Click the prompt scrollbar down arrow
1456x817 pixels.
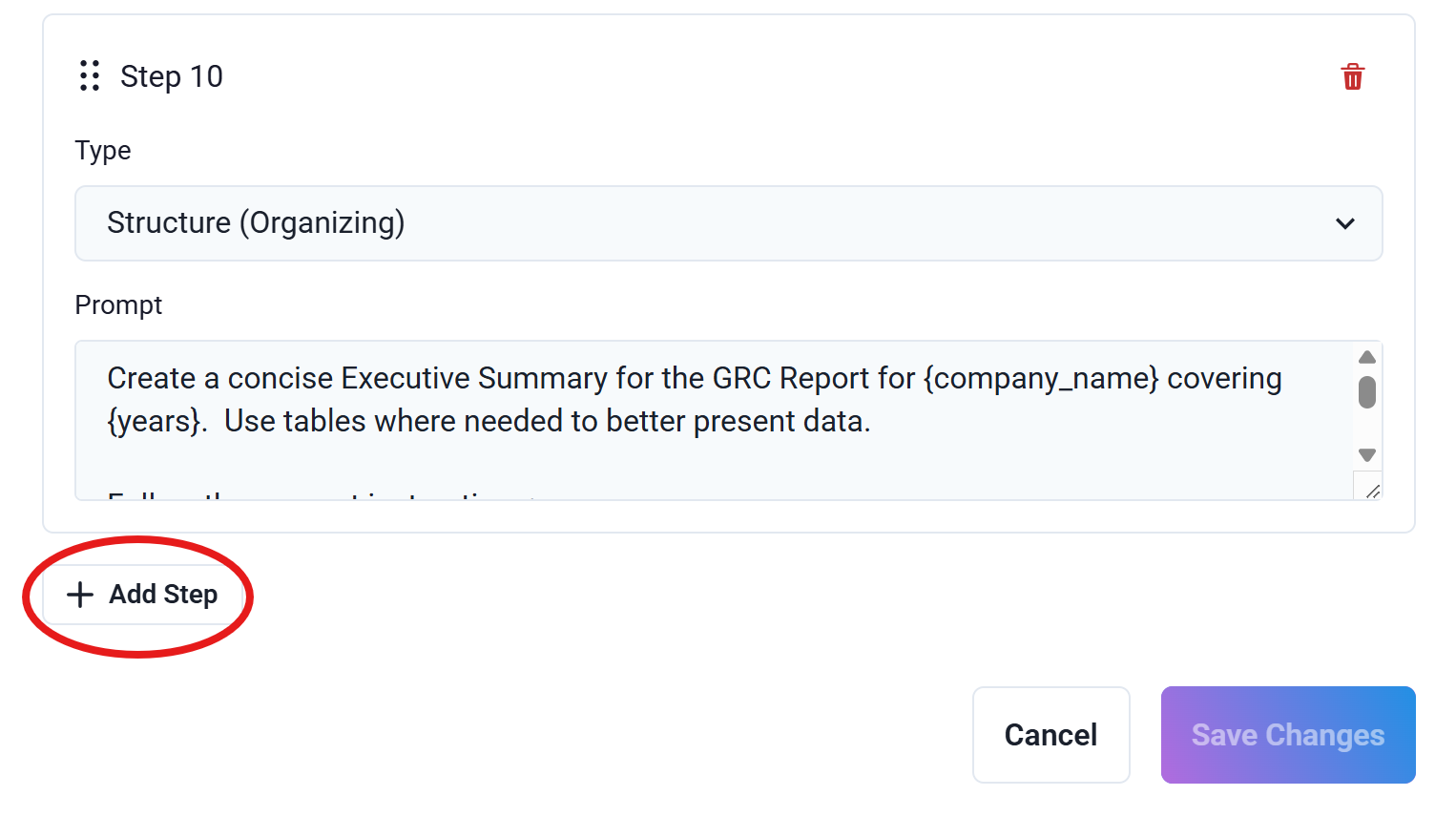[1367, 455]
